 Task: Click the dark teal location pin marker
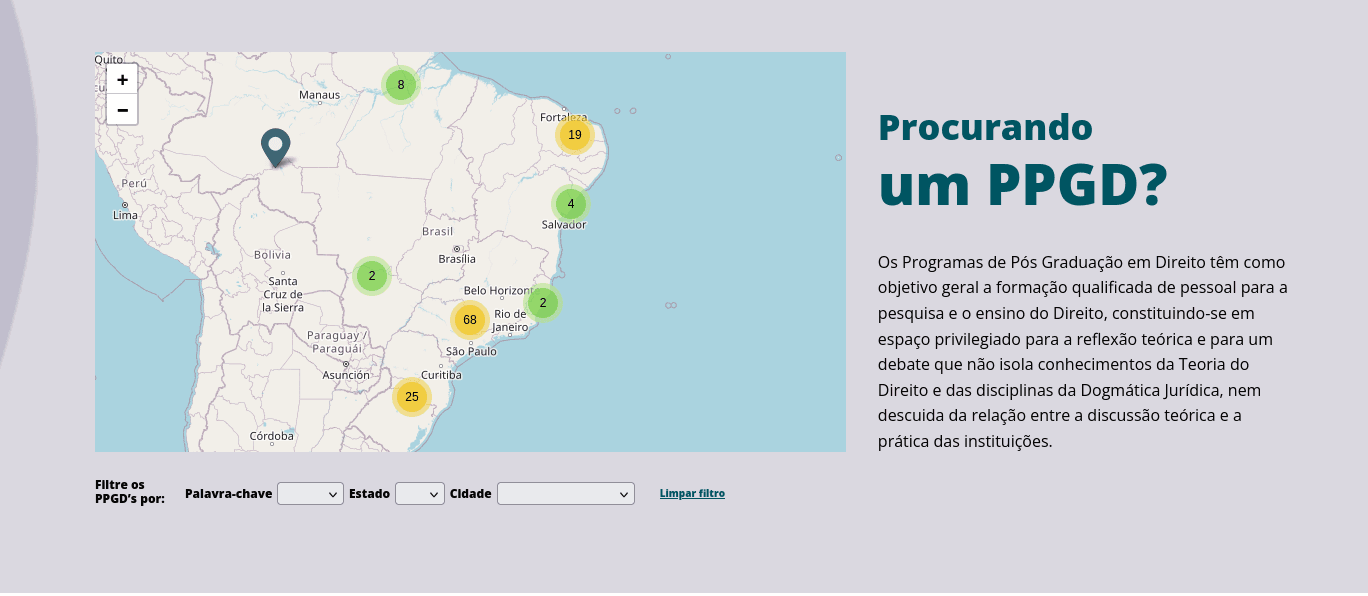click(x=275, y=148)
